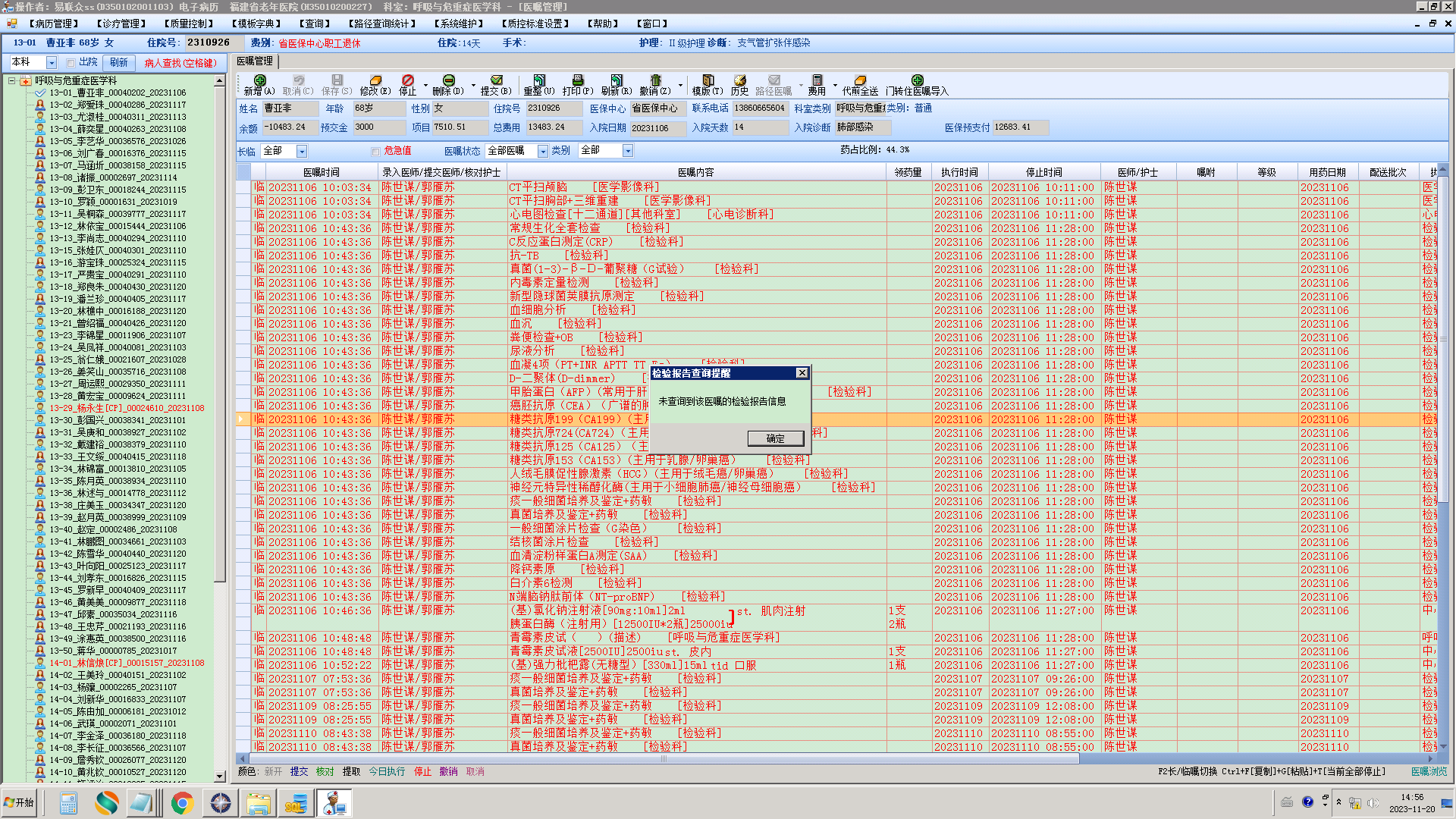Image resolution: width=1456 pixels, height=819 pixels.
Task: Open the 长临 全部 dropdown
Action: pos(302,151)
